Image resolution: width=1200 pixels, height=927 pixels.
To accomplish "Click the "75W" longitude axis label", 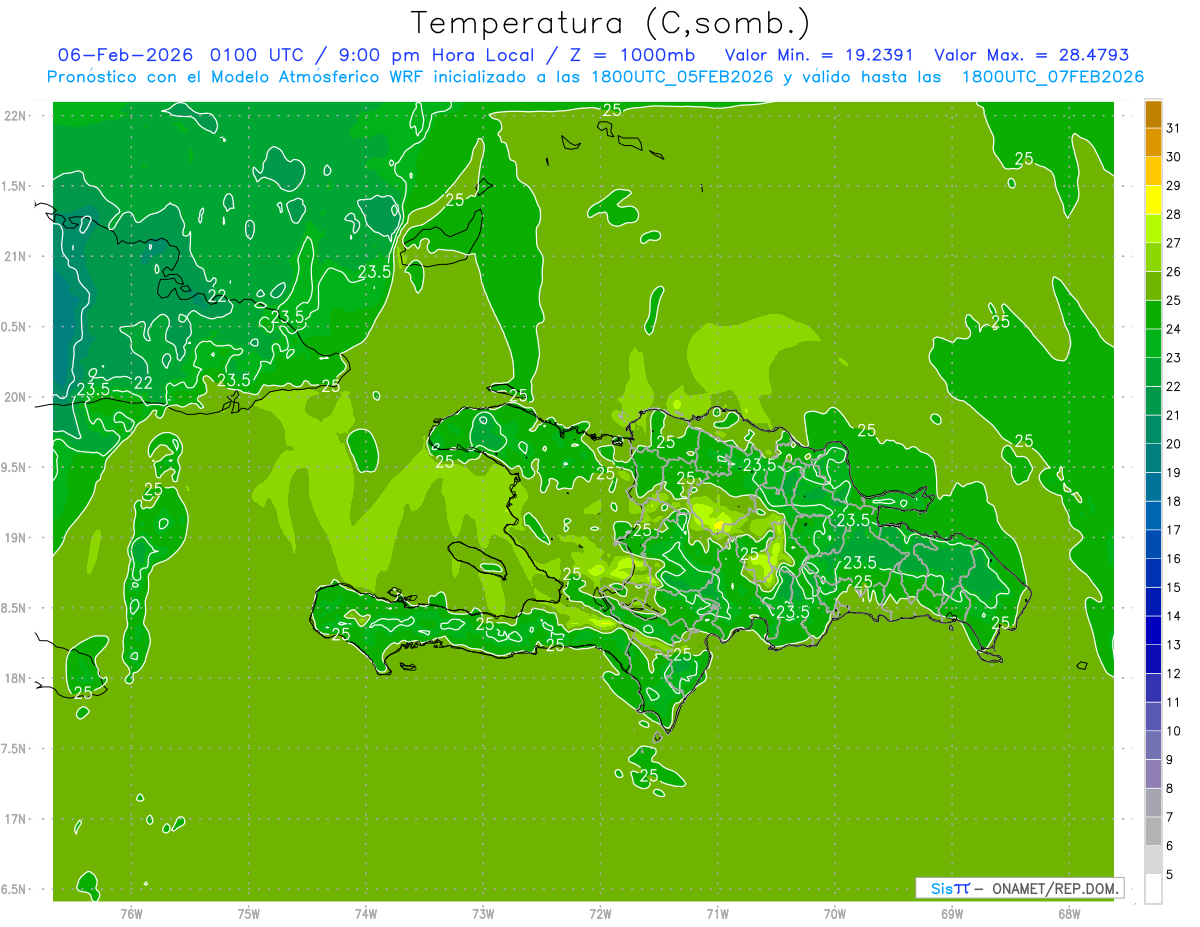I will (x=249, y=913).
